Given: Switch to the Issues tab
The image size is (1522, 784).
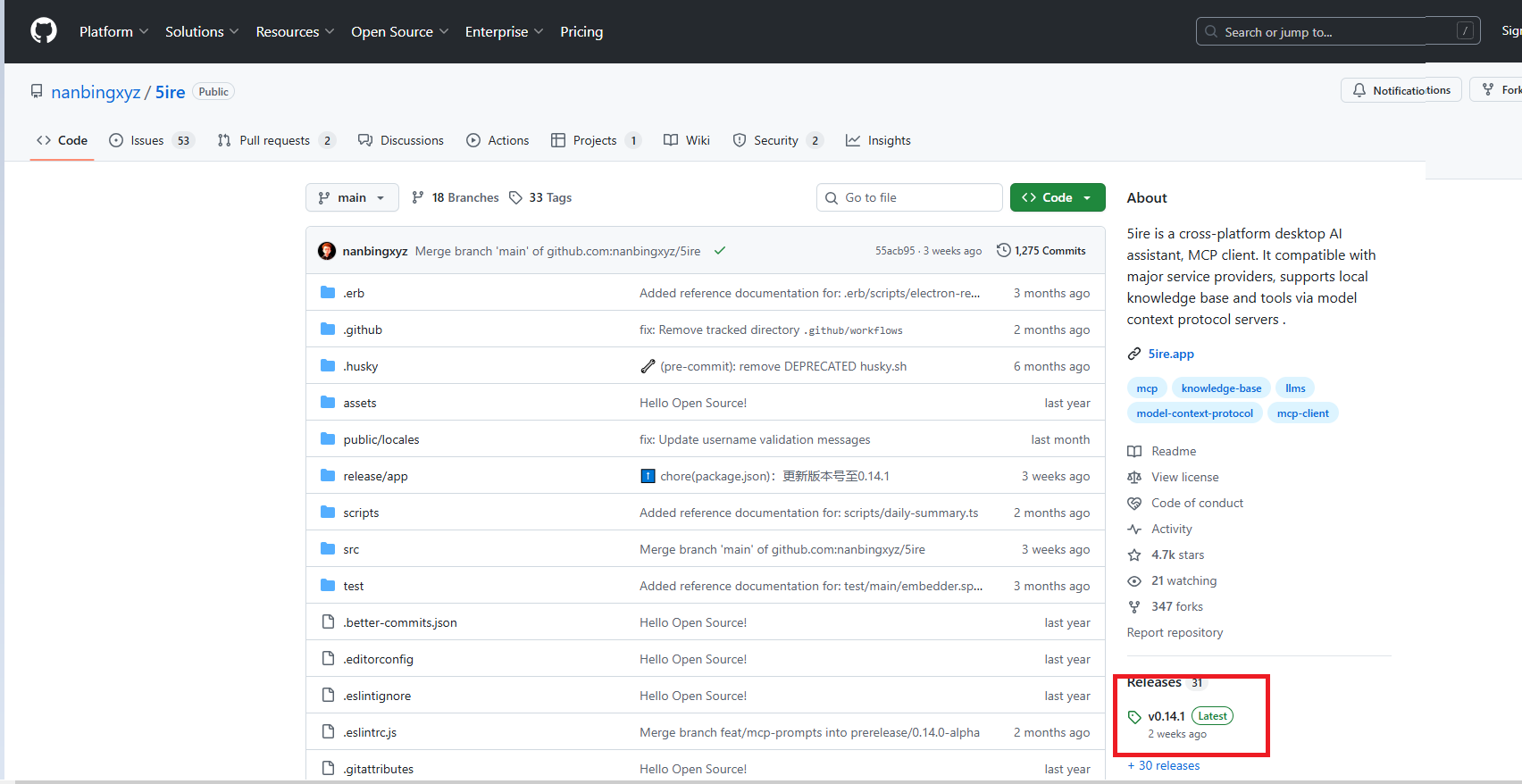Looking at the screenshot, I should click(148, 140).
